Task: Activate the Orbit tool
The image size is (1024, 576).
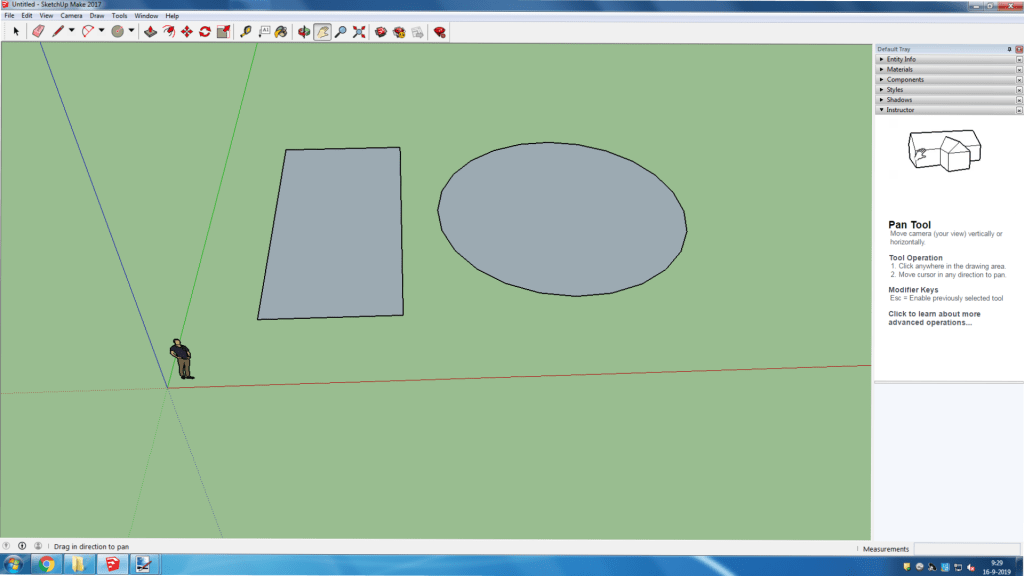Action: pos(305,32)
